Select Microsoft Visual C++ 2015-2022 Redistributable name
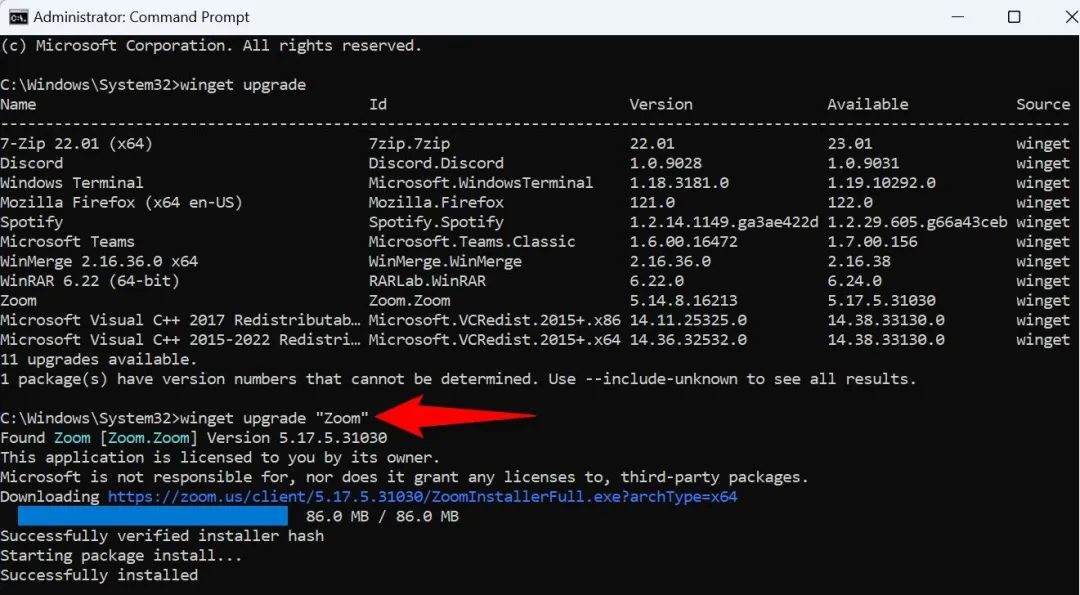Viewport: 1080px width, 595px height. pos(180,340)
